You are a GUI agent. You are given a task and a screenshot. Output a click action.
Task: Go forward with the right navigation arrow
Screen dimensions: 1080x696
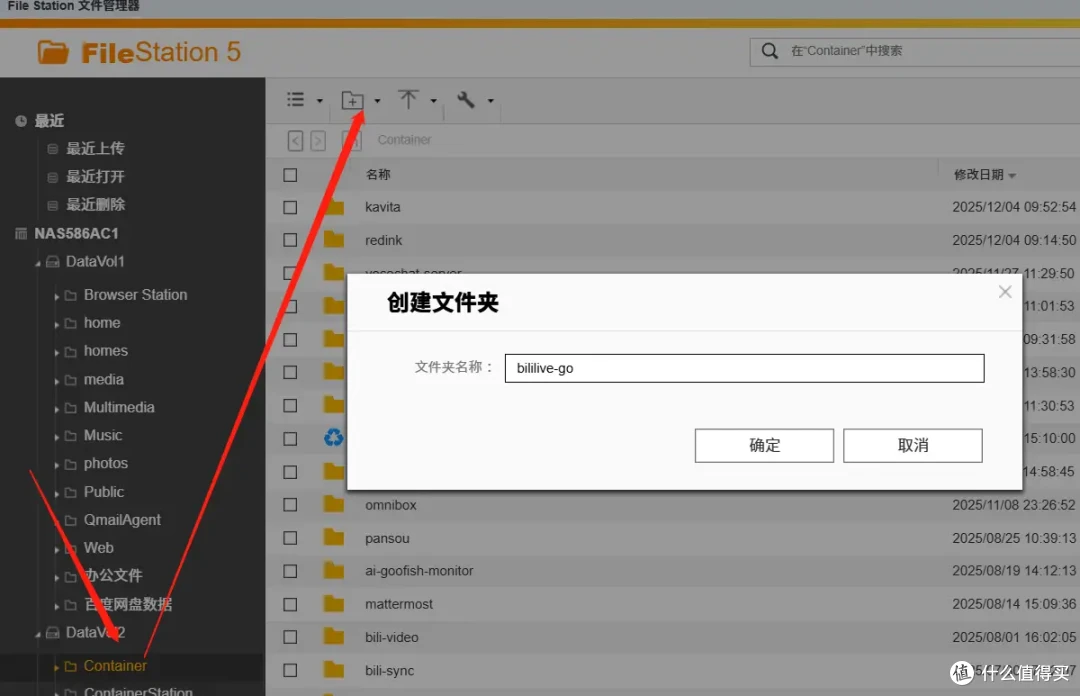tap(318, 141)
